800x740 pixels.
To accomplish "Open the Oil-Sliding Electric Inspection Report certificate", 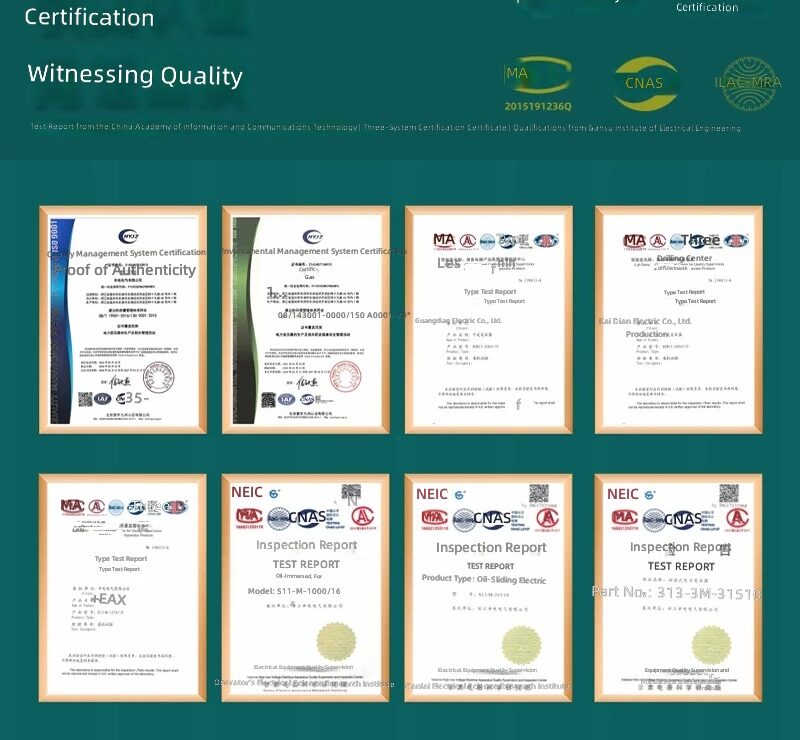I will pyautogui.click(x=488, y=588).
